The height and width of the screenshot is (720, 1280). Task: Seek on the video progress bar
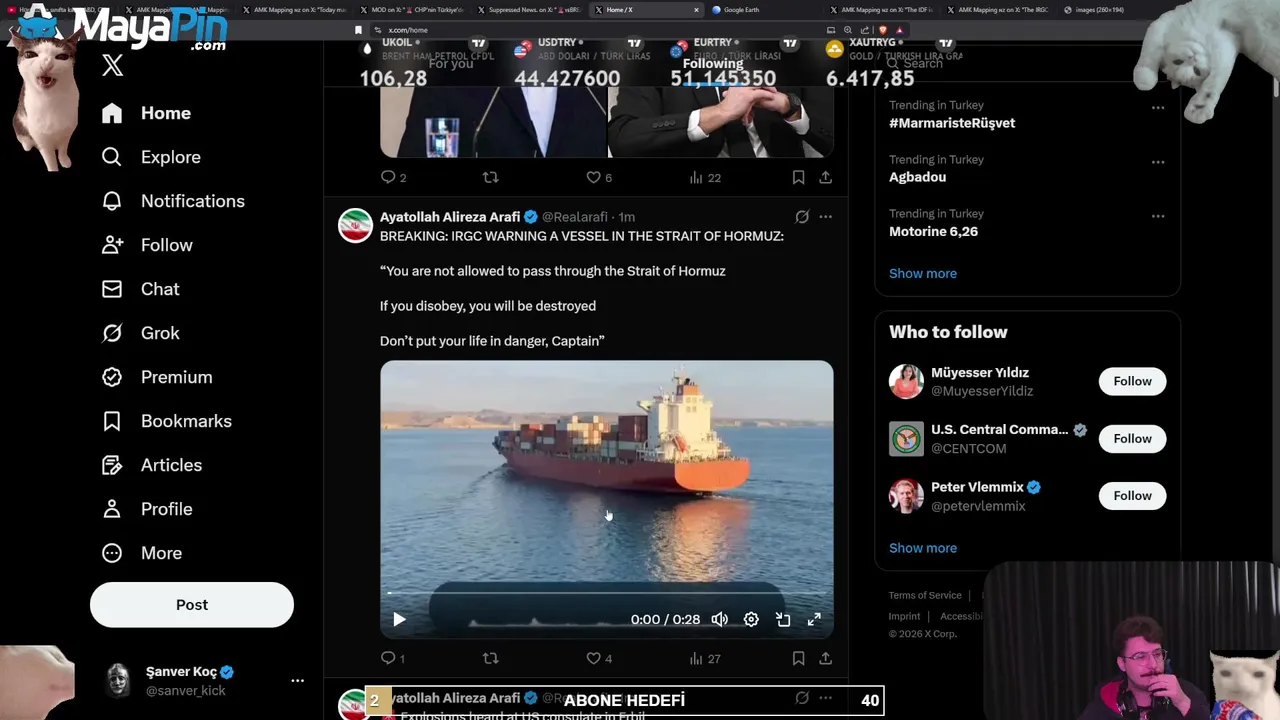point(606,593)
